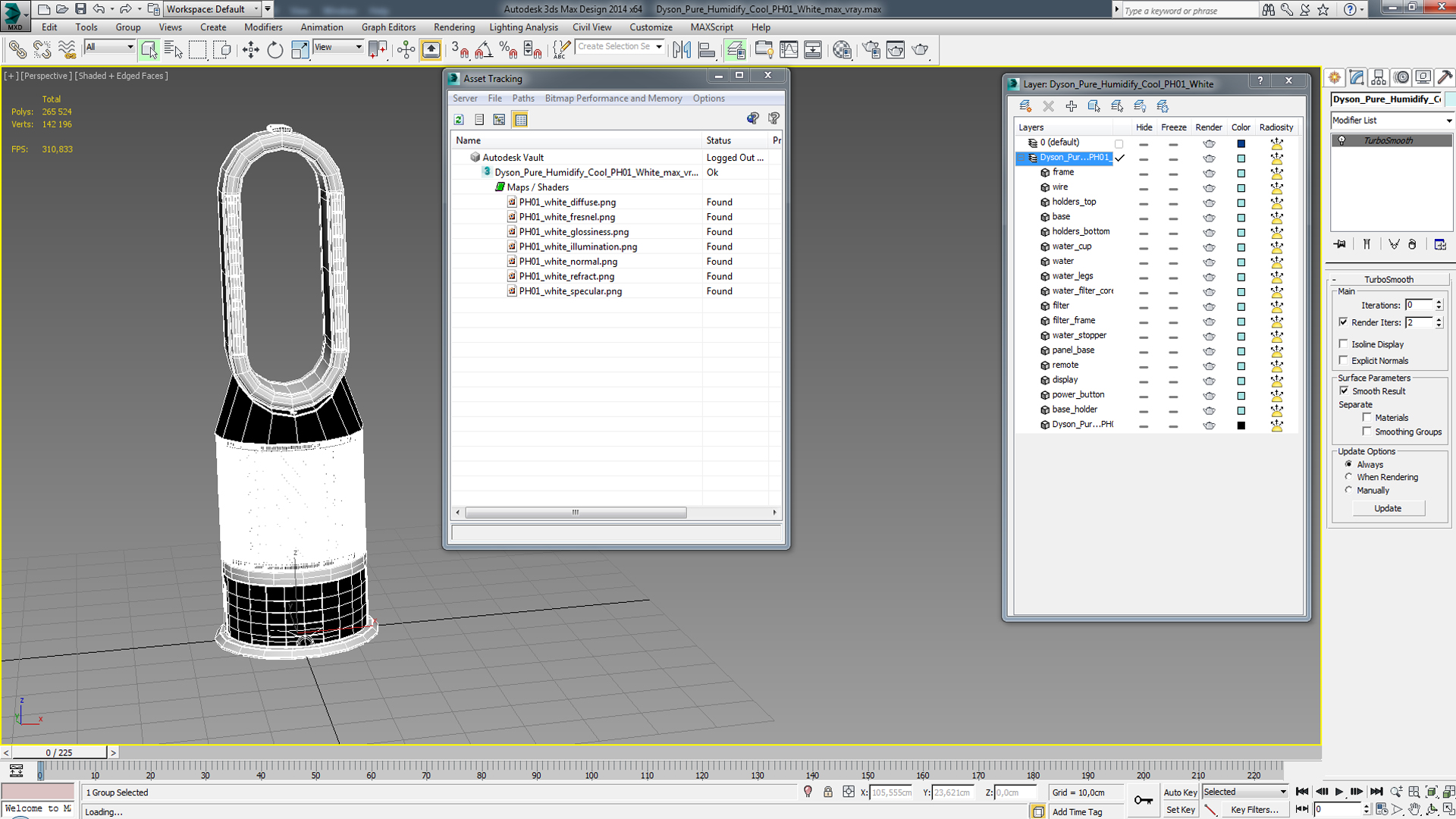
Task: Click Pin Stack icon under modifier stack
Action: coord(1341,244)
